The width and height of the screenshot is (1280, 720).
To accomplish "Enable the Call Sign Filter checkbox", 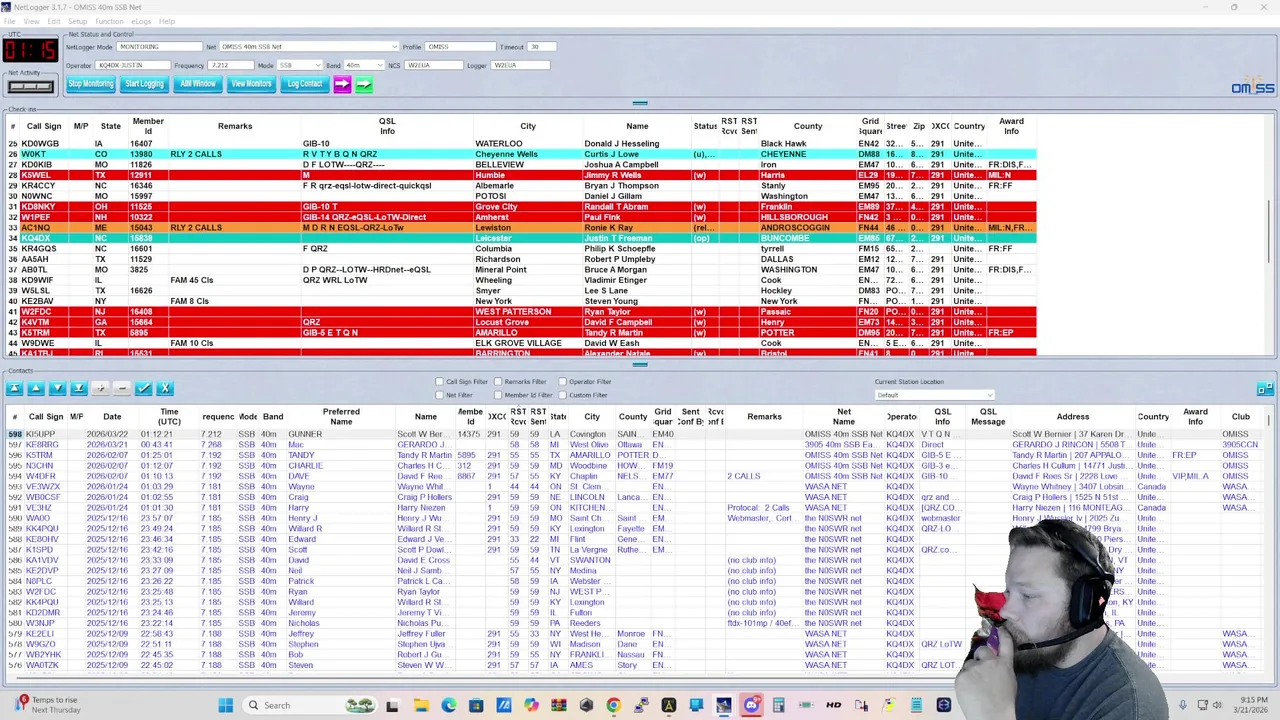I will (439, 382).
